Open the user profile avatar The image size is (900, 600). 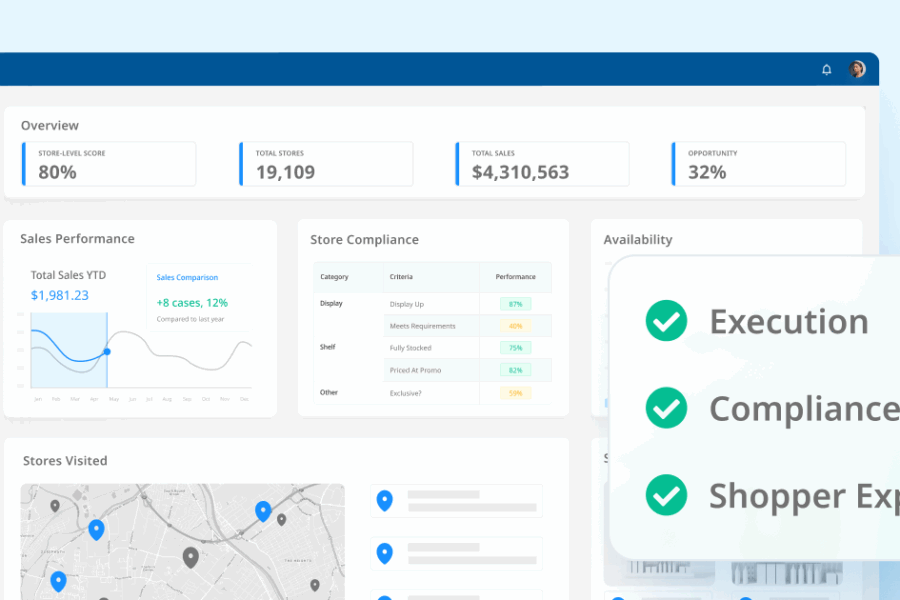(x=857, y=69)
